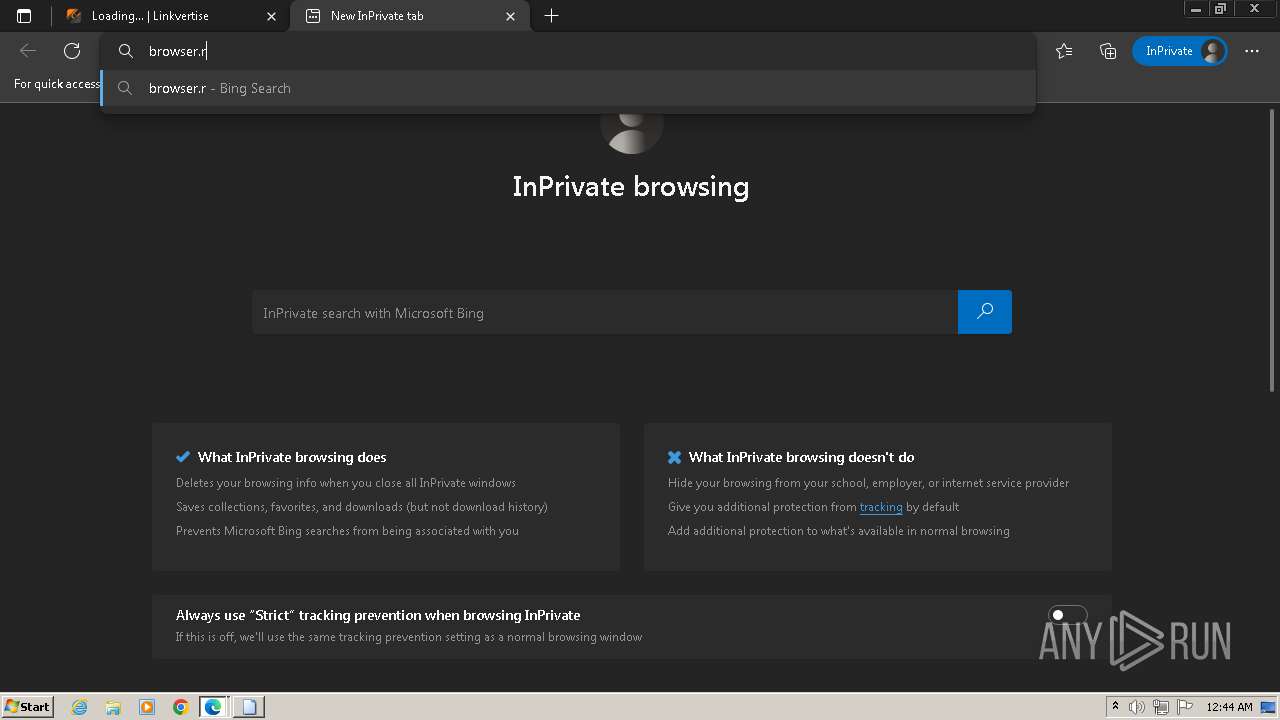The width and height of the screenshot is (1280, 720).
Task: Click the 'What InPrivate browsing doesn't do' heading
Action: [x=802, y=457]
